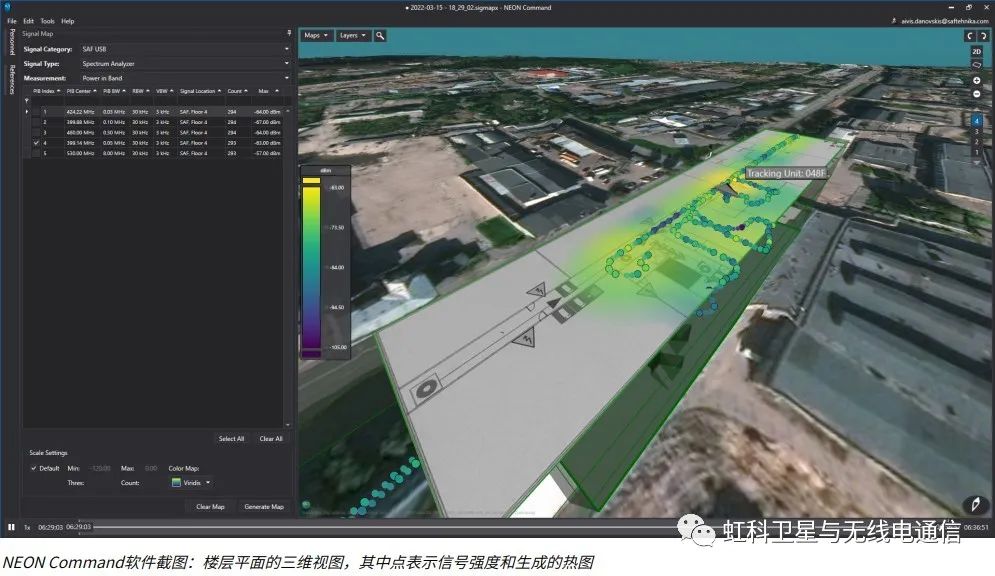Zoom in on the map

(977, 81)
